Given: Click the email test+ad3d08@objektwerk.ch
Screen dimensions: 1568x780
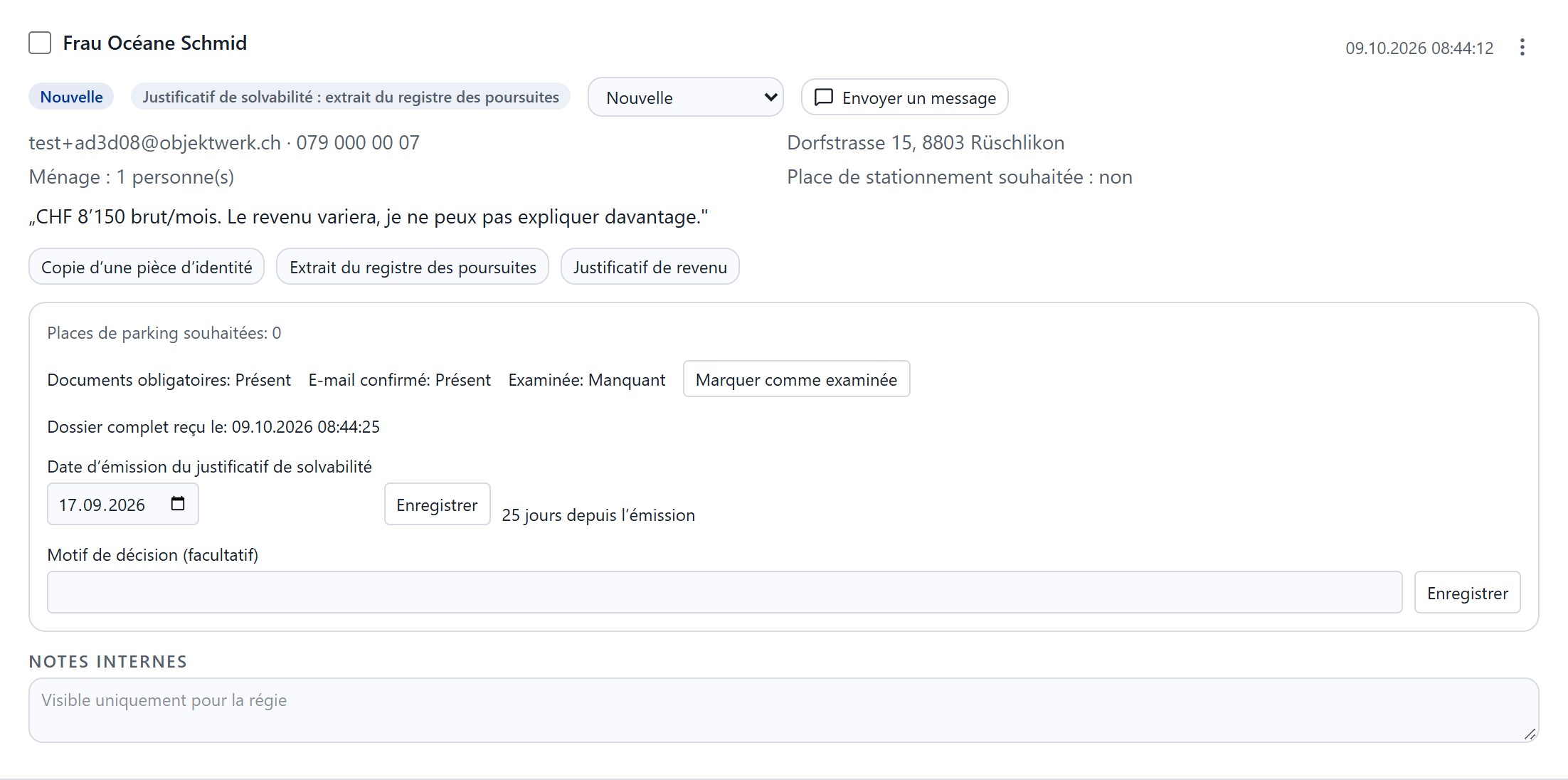Looking at the screenshot, I should pos(155,142).
